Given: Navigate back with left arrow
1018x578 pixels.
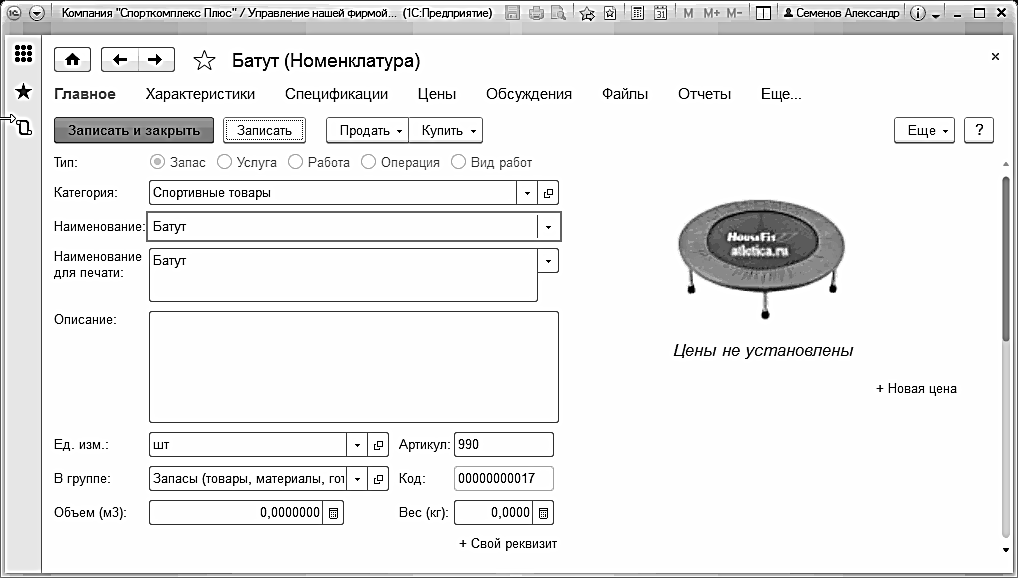Looking at the screenshot, I should (x=120, y=60).
